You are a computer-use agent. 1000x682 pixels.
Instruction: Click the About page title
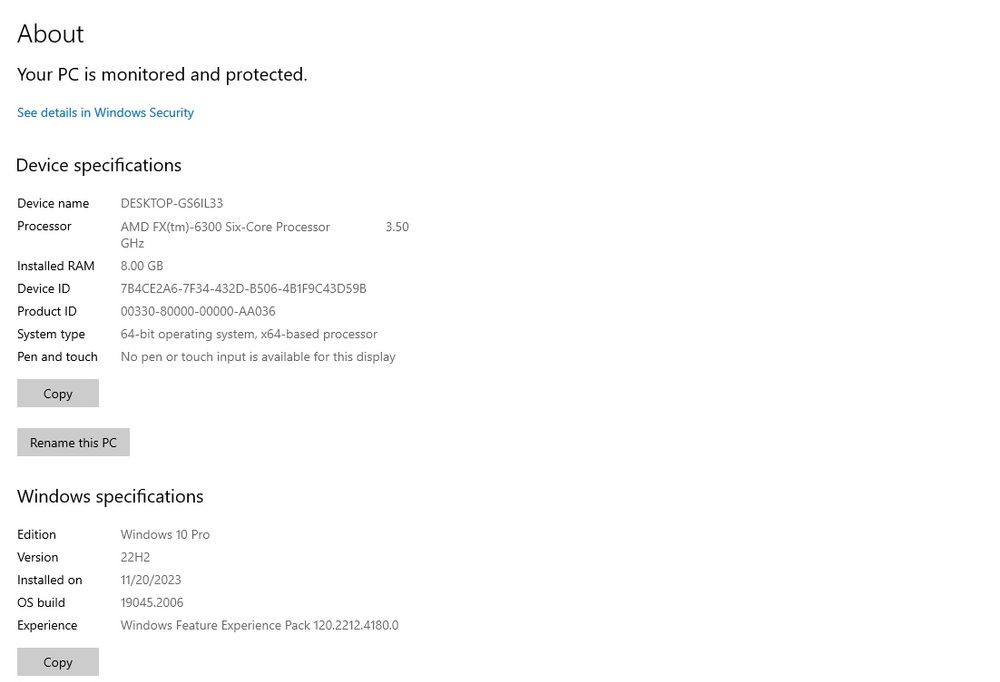(x=51, y=34)
